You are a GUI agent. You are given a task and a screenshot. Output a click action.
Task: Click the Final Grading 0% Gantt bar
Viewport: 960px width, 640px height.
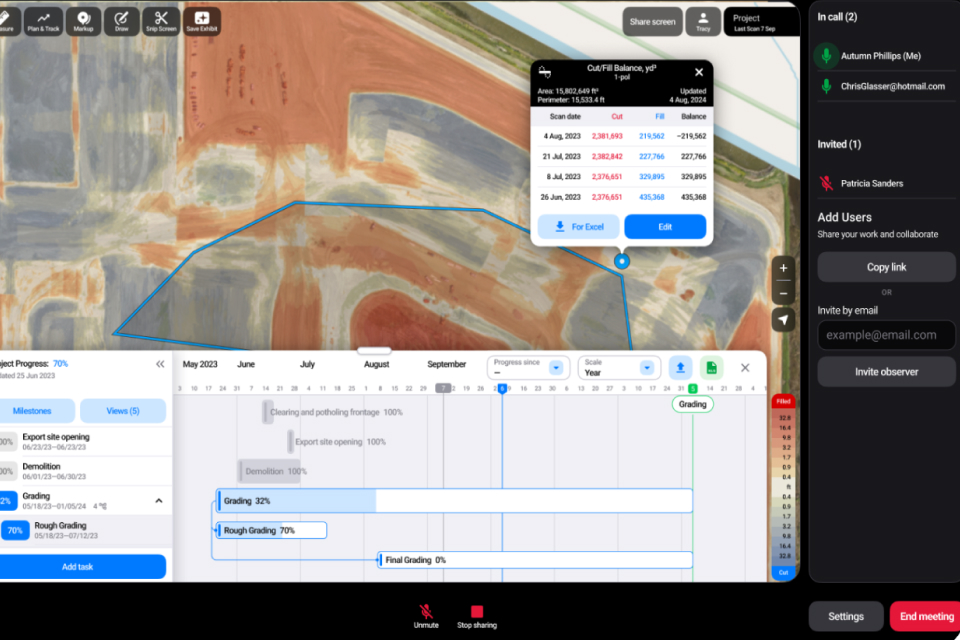(535, 560)
